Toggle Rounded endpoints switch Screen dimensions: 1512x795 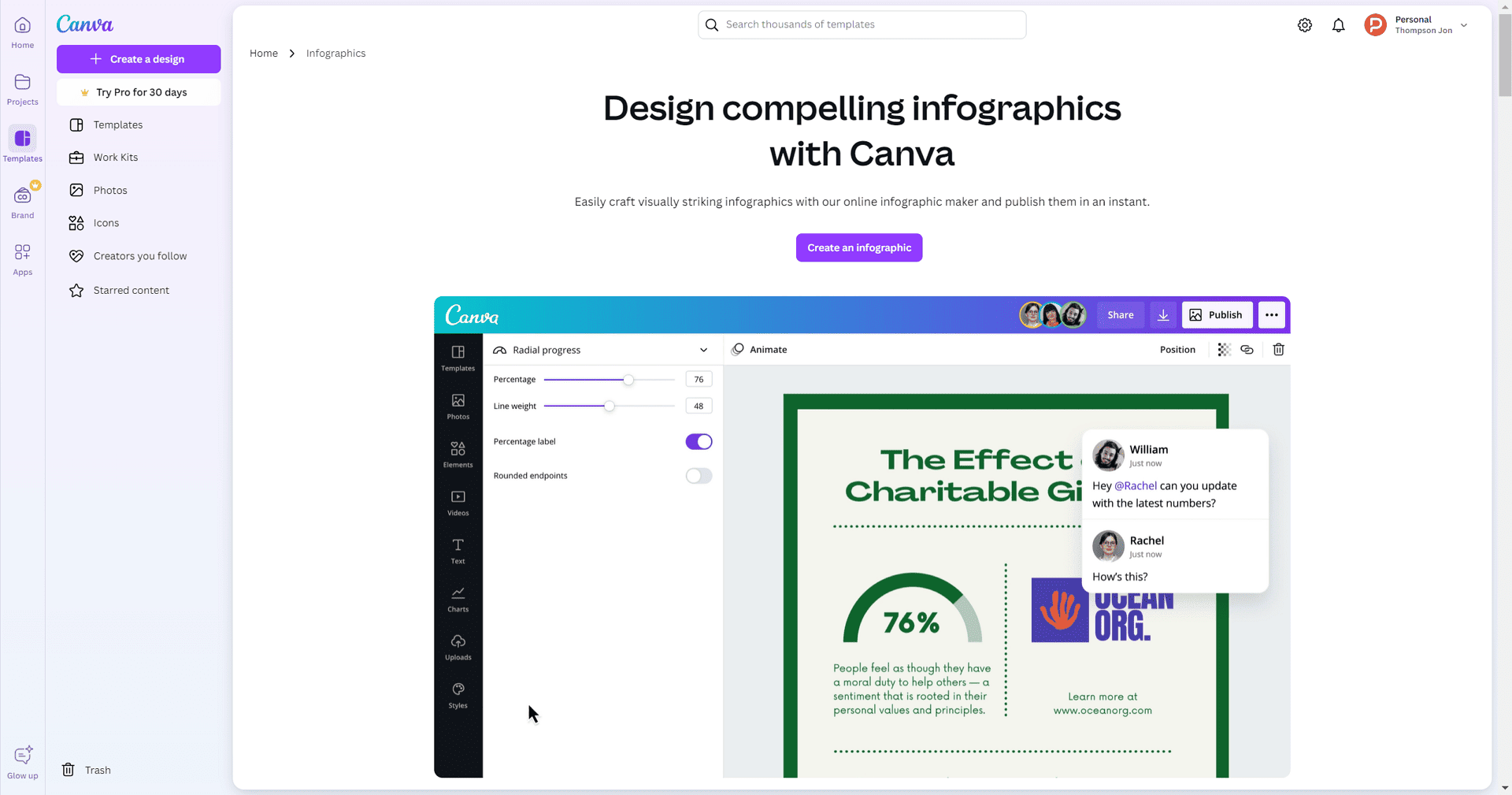click(699, 476)
